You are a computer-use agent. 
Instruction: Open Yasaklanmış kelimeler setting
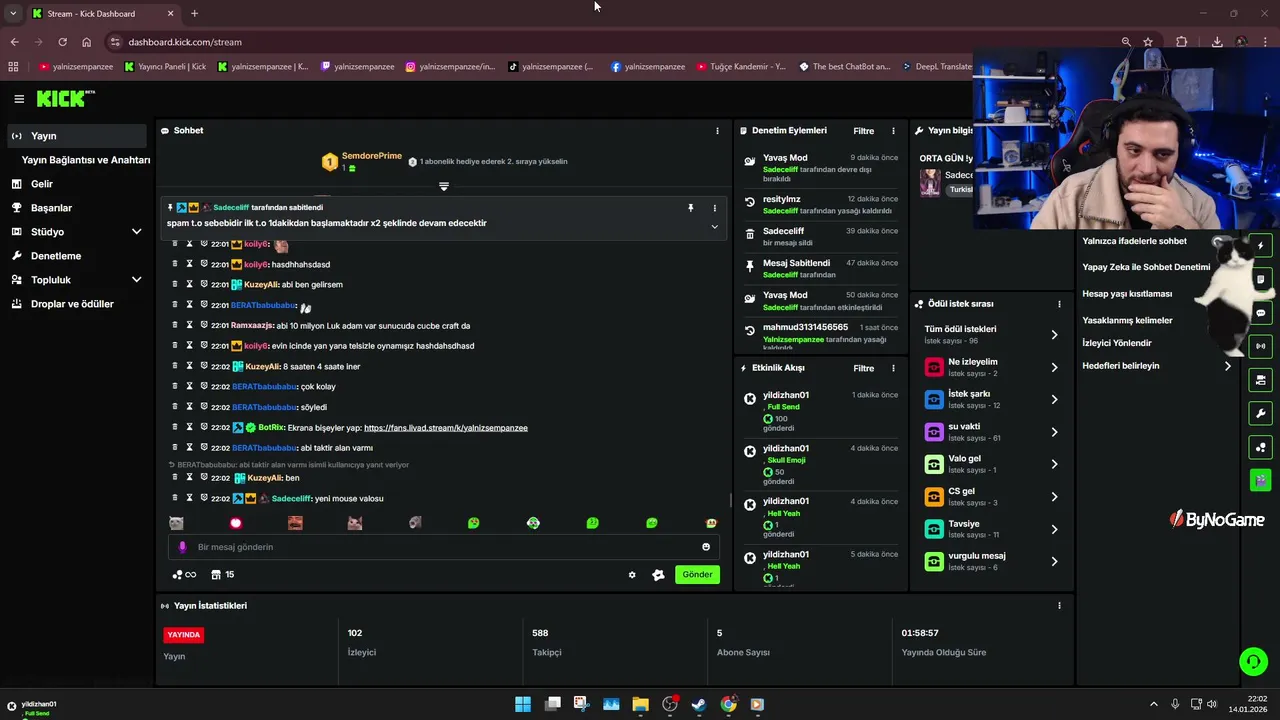1127,320
